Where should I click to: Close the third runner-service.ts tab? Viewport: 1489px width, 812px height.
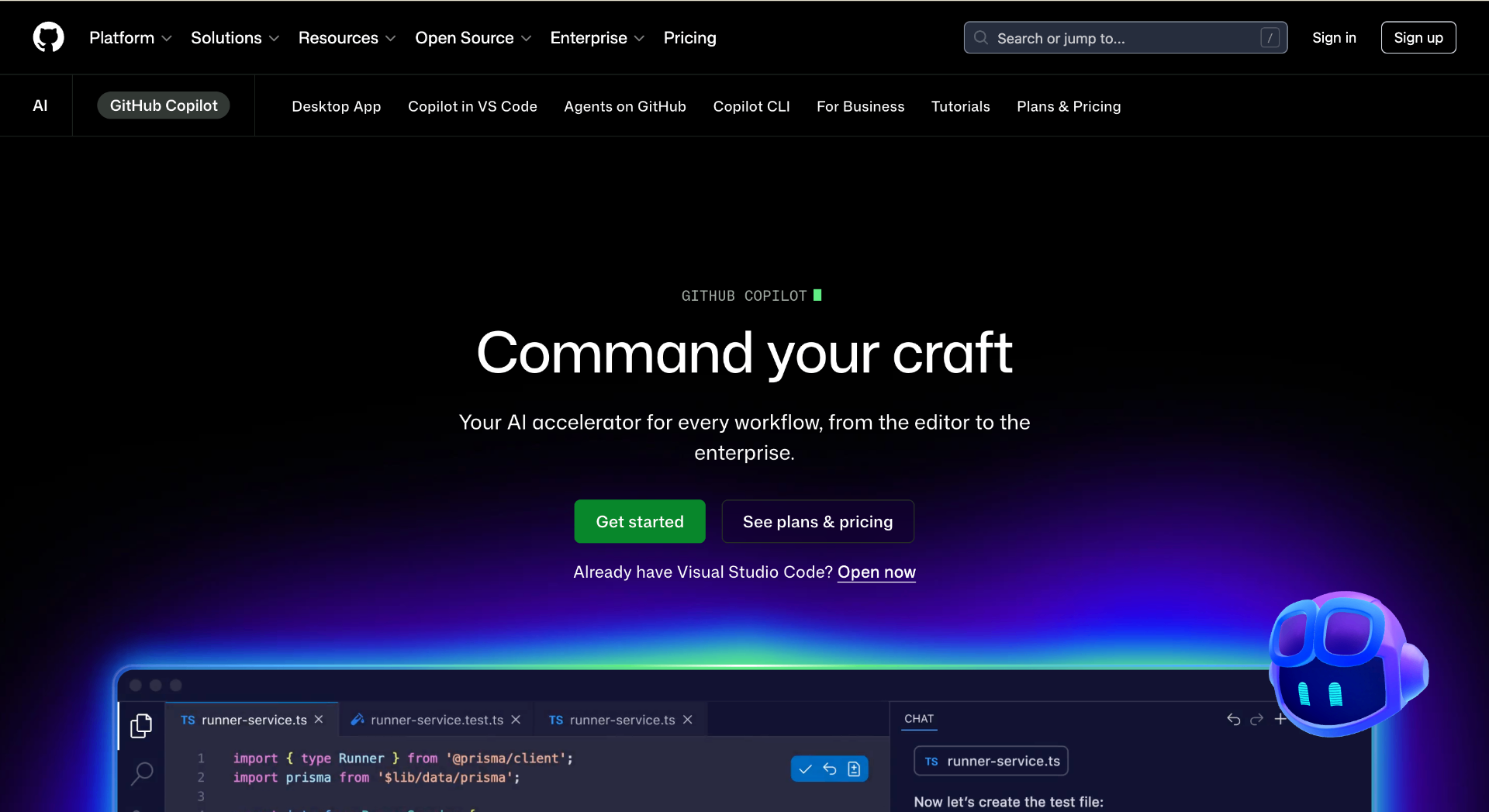click(687, 720)
